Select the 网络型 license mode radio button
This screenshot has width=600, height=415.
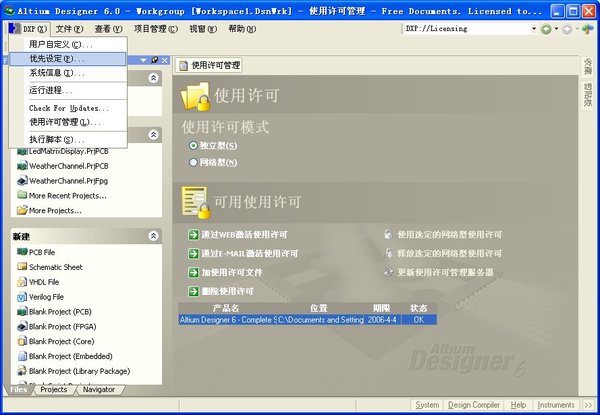193,162
